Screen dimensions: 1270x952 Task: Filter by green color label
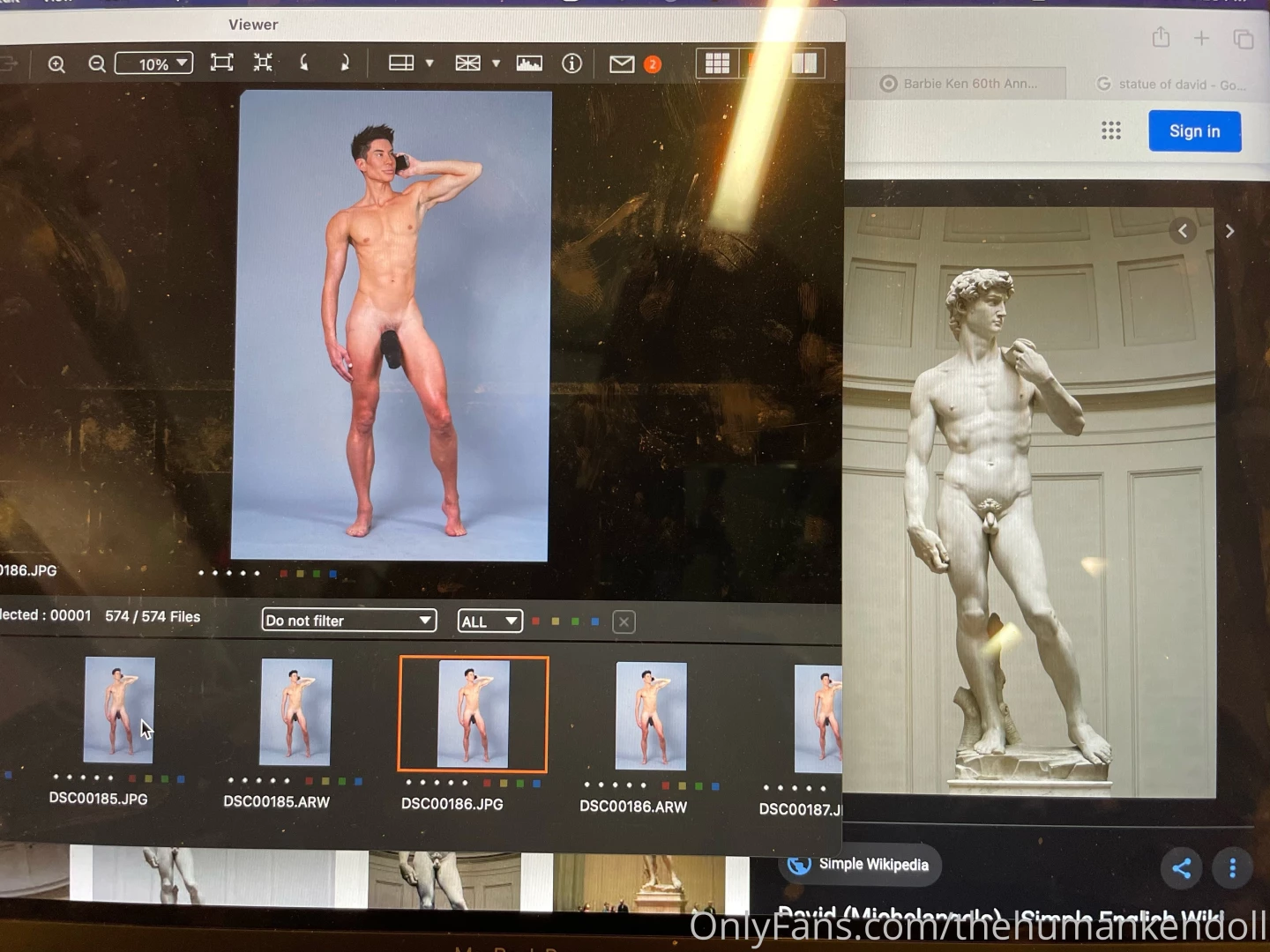[x=575, y=621]
